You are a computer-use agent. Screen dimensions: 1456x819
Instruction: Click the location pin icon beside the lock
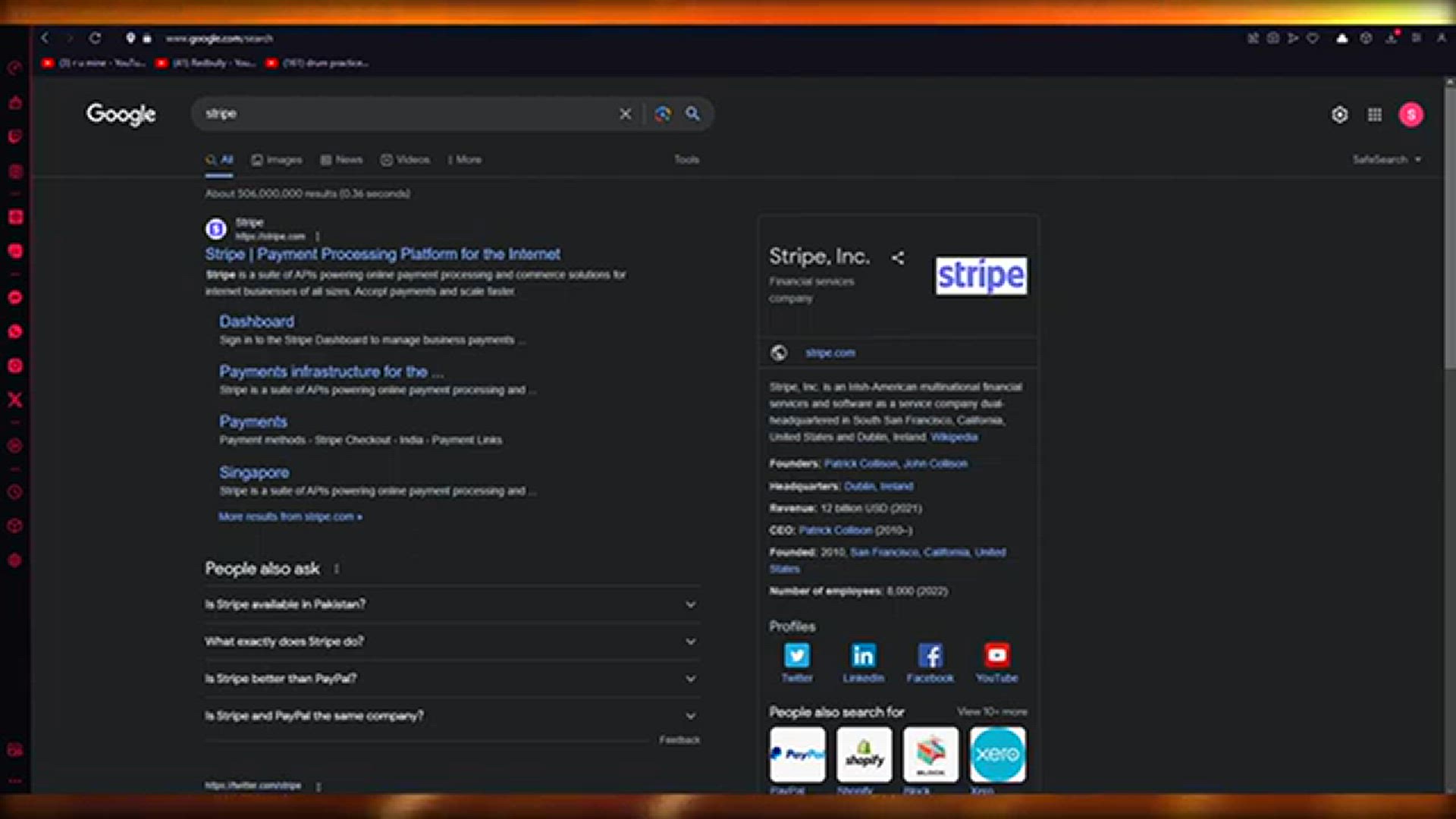(130, 38)
